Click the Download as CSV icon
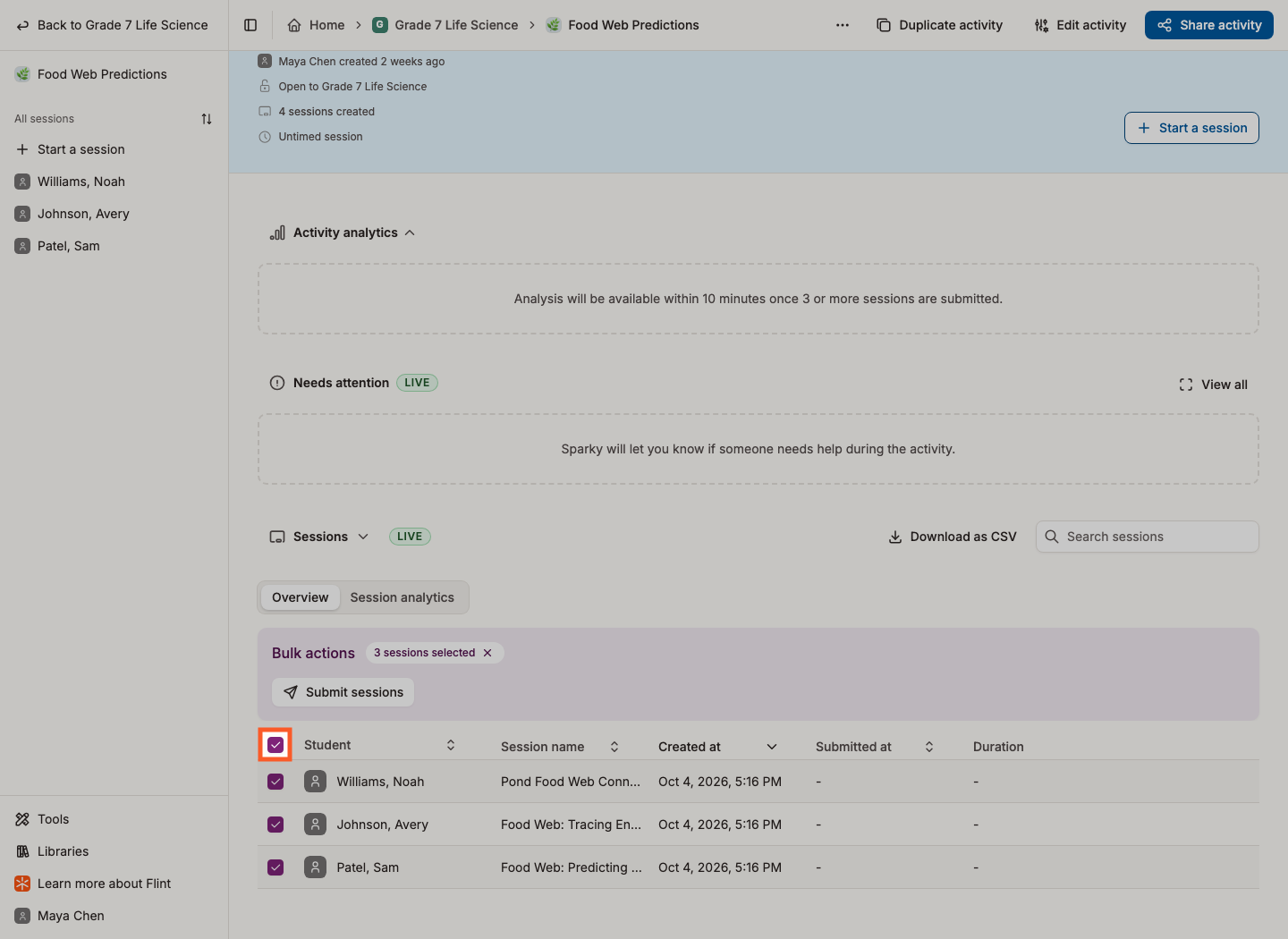Screen dimensions: 1288x939 pyautogui.click(x=895, y=537)
